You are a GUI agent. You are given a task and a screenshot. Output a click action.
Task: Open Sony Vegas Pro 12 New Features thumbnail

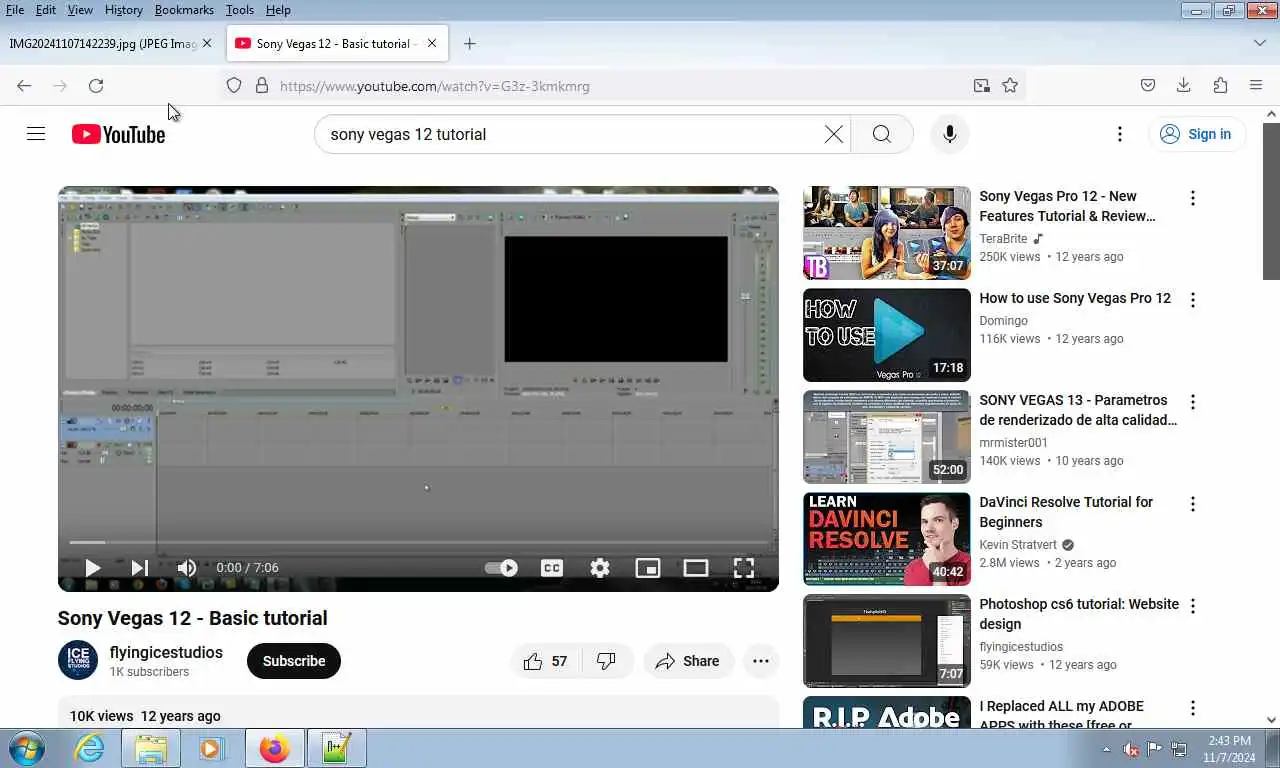point(887,233)
